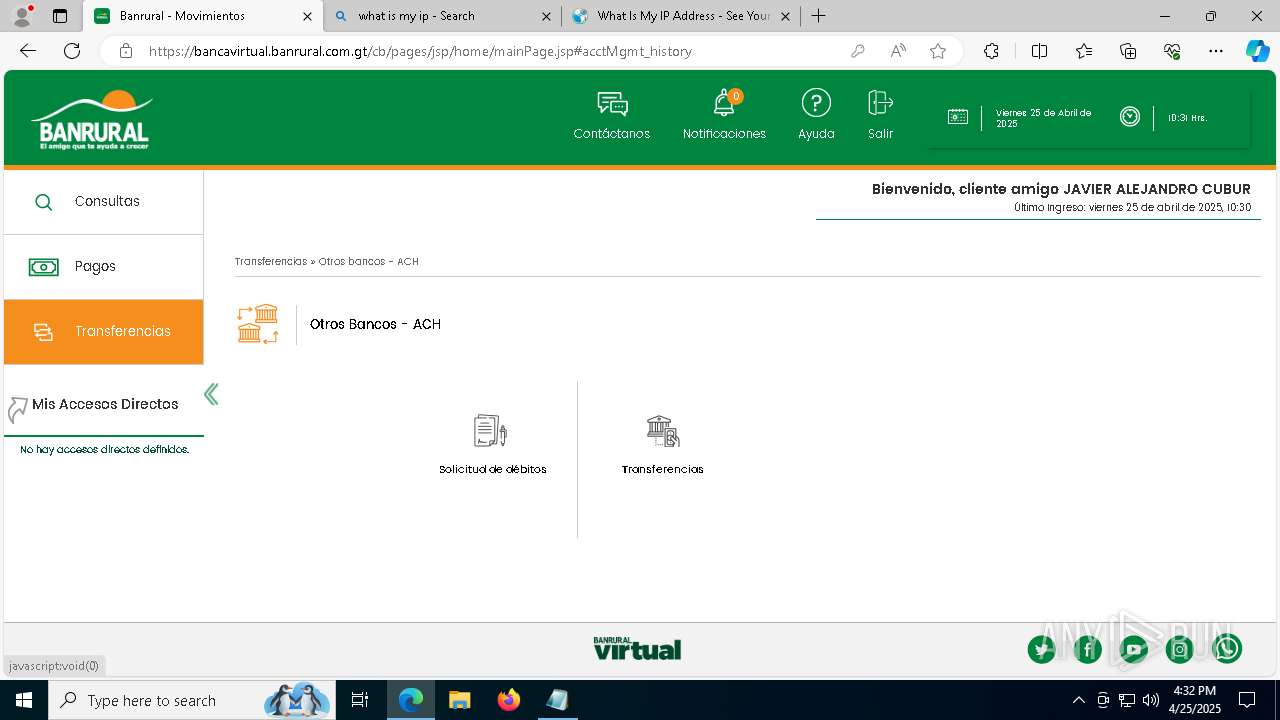The height and width of the screenshot is (720, 1280).
Task: Show hidden system tray icons
Action: (1078, 700)
